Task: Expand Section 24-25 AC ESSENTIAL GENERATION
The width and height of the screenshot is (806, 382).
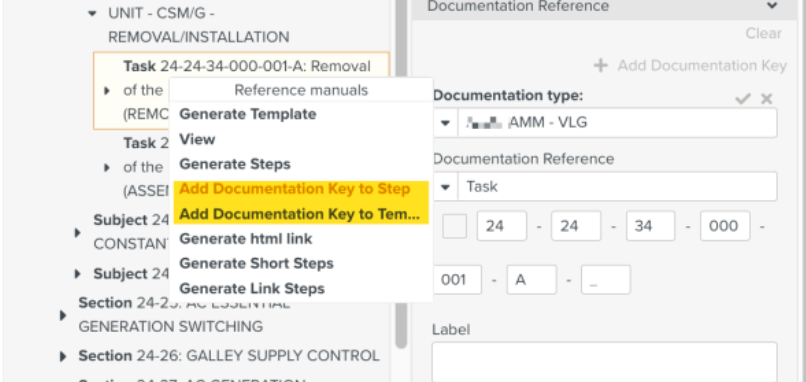Action: pyautogui.click(x=63, y=315)
